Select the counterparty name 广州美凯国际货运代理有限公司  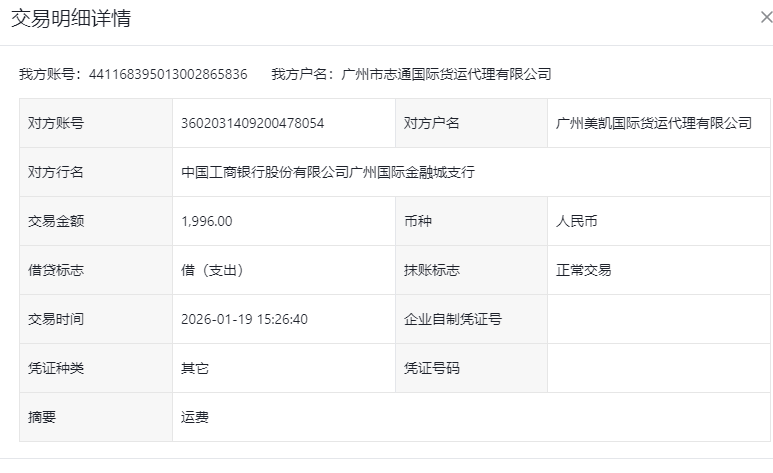click(653, 123)
